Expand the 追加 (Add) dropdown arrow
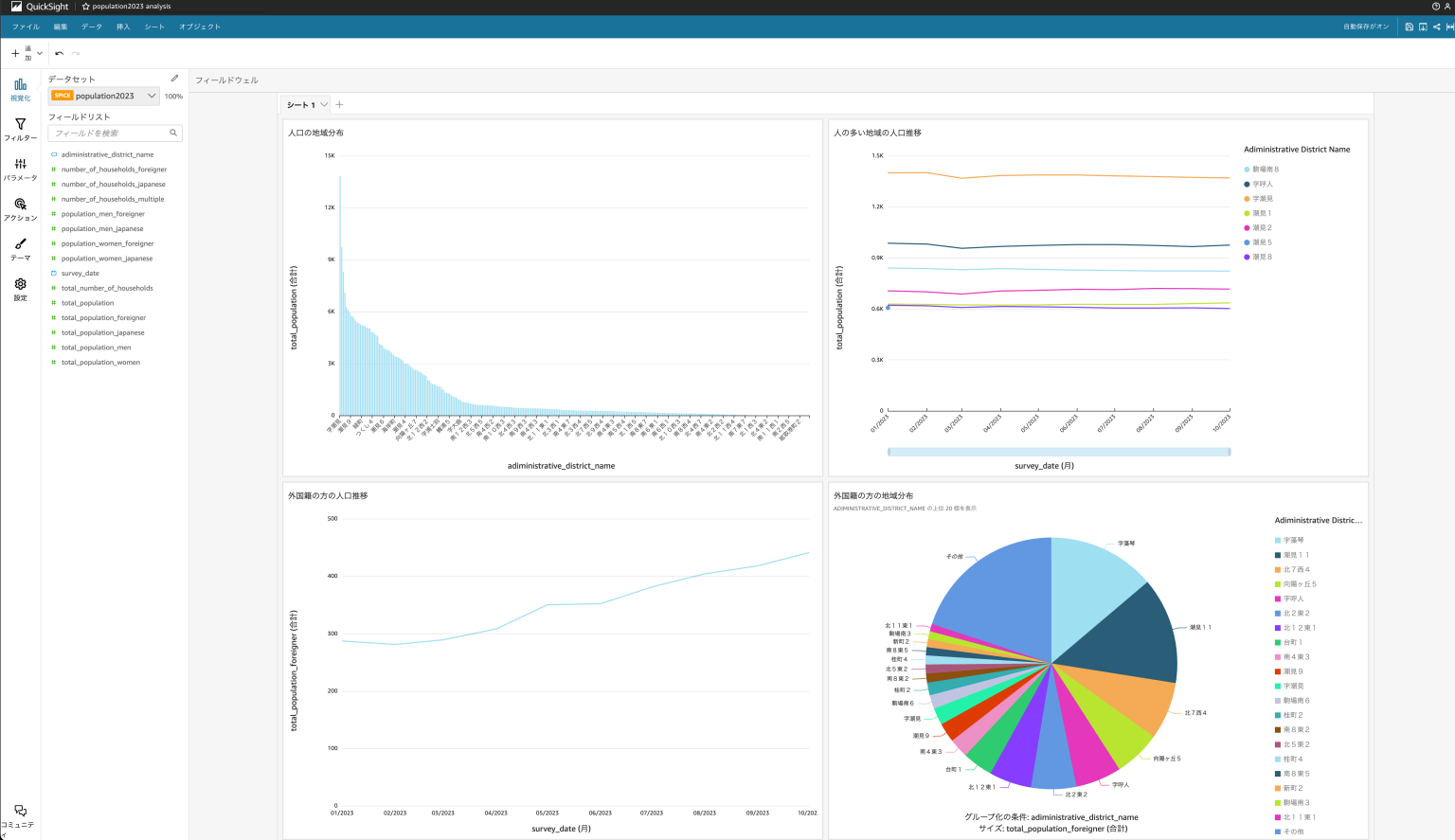 [39, 54]
